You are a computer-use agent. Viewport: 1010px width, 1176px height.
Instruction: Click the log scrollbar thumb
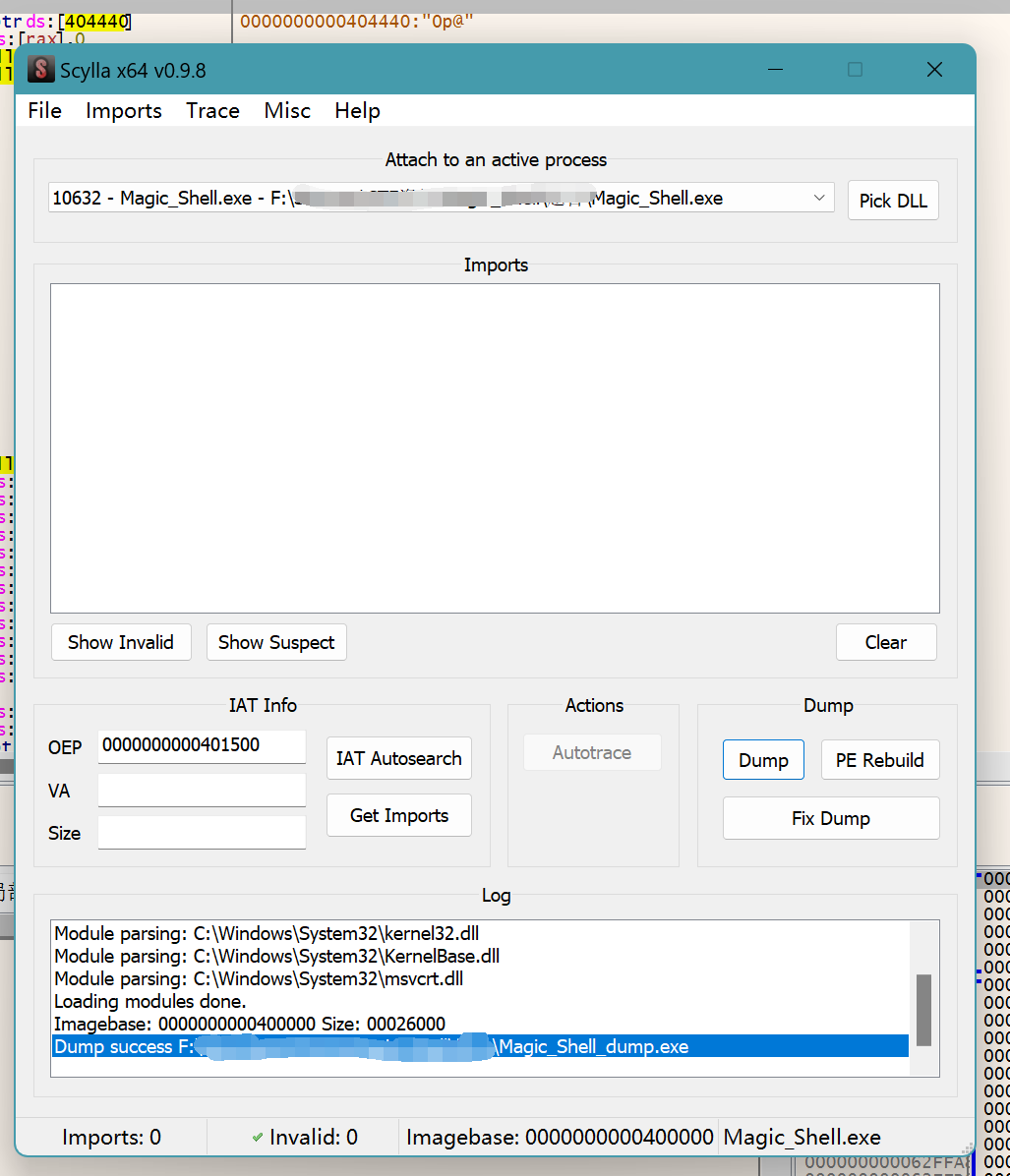[923, 1010]
